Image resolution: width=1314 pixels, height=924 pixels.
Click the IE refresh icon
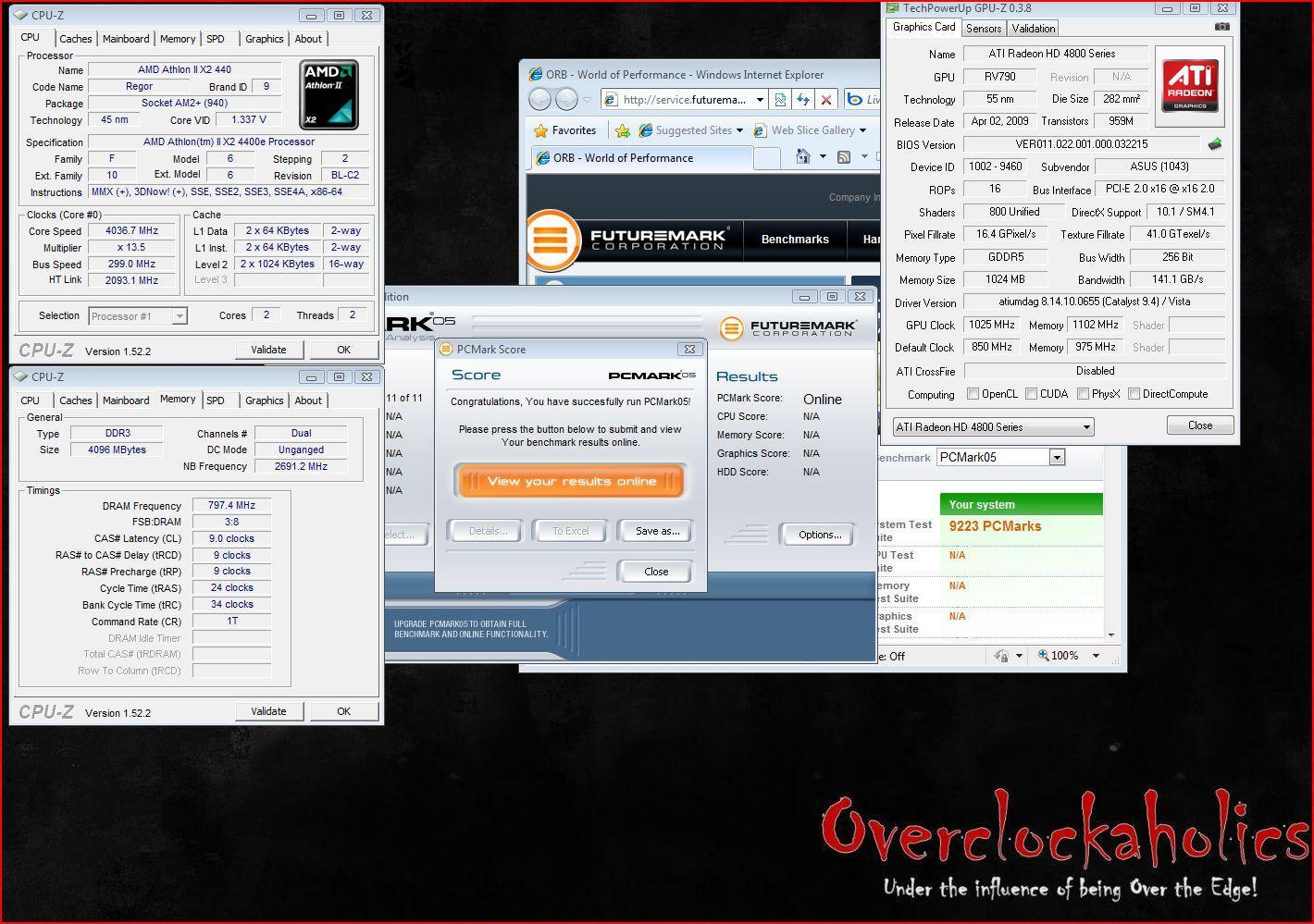[803, 100]
